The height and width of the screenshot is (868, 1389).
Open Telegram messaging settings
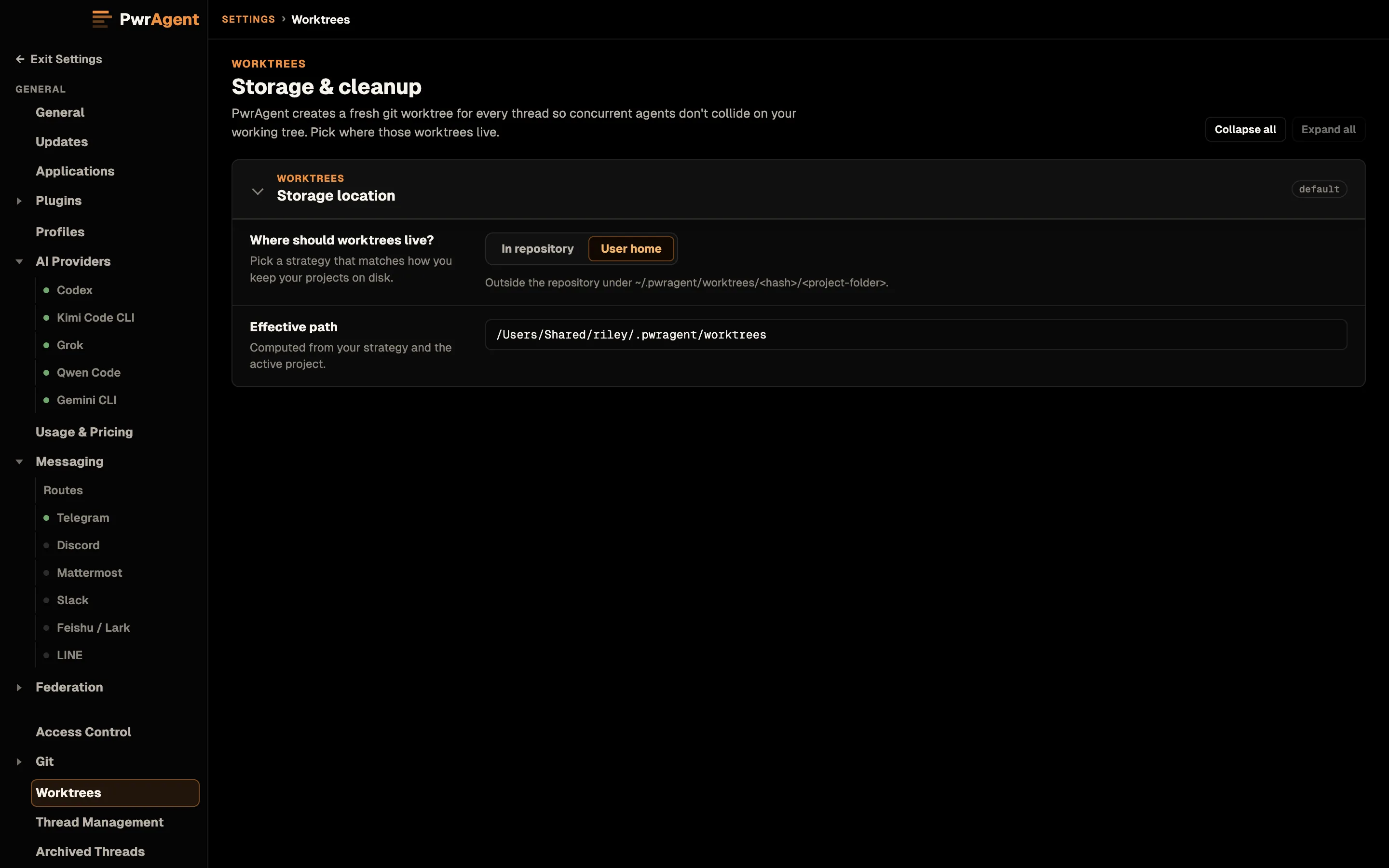pyautogui.click(x=82, y=518)
